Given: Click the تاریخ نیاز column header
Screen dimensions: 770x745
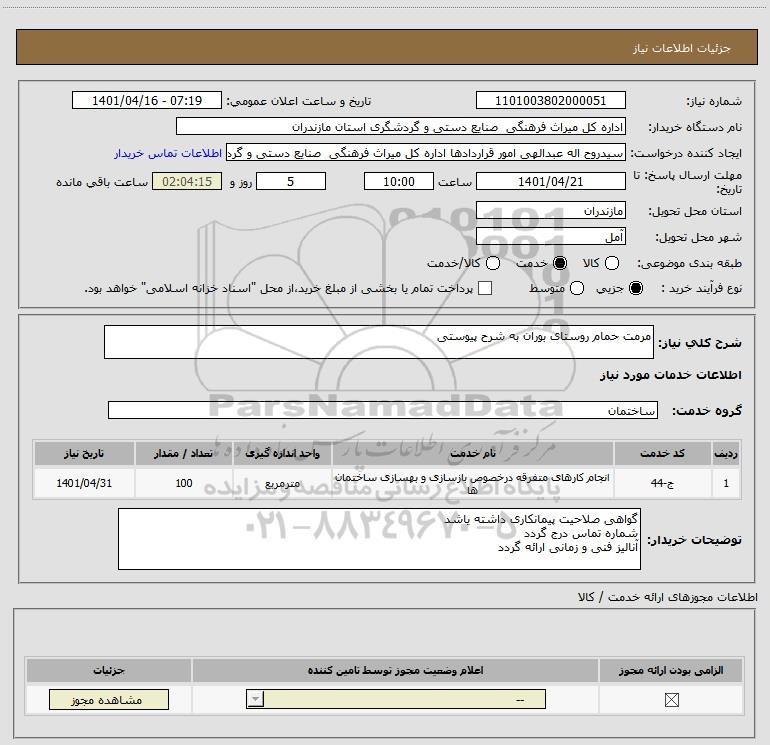Looking at the screenshot, I should pyautogui.click(x=84, y=453).
